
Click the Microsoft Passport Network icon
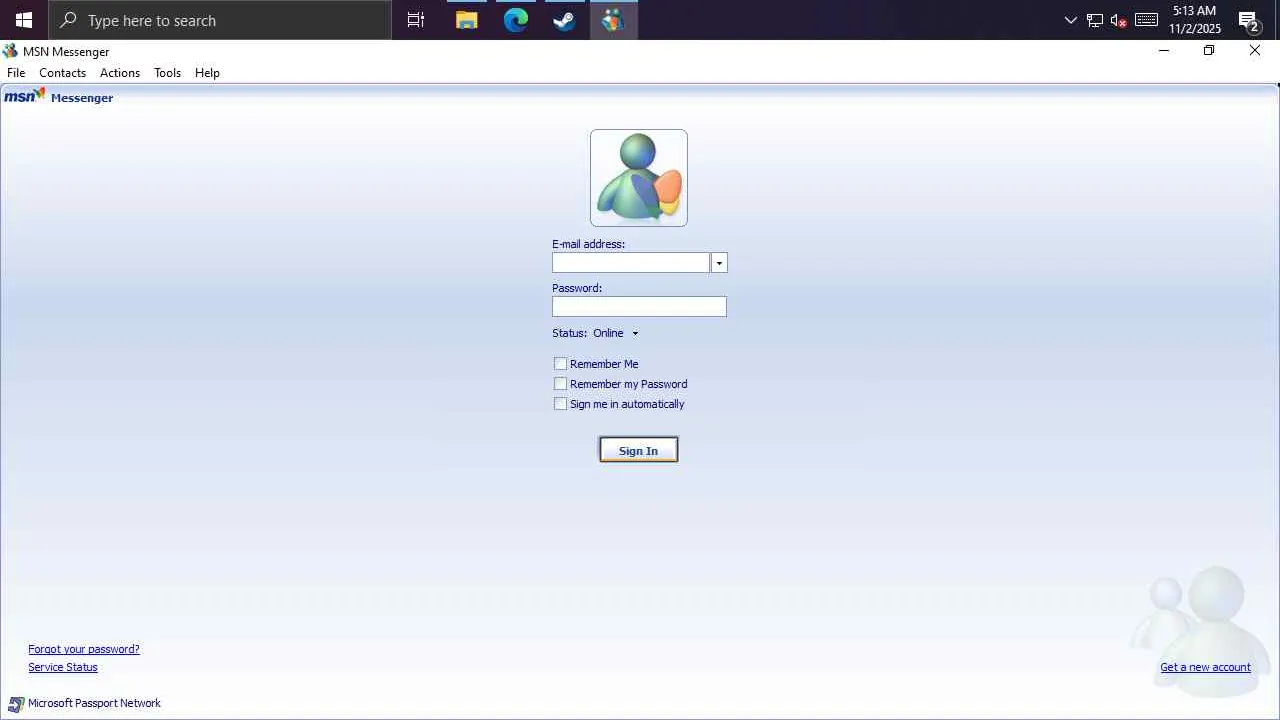click(x=16, y=704)
